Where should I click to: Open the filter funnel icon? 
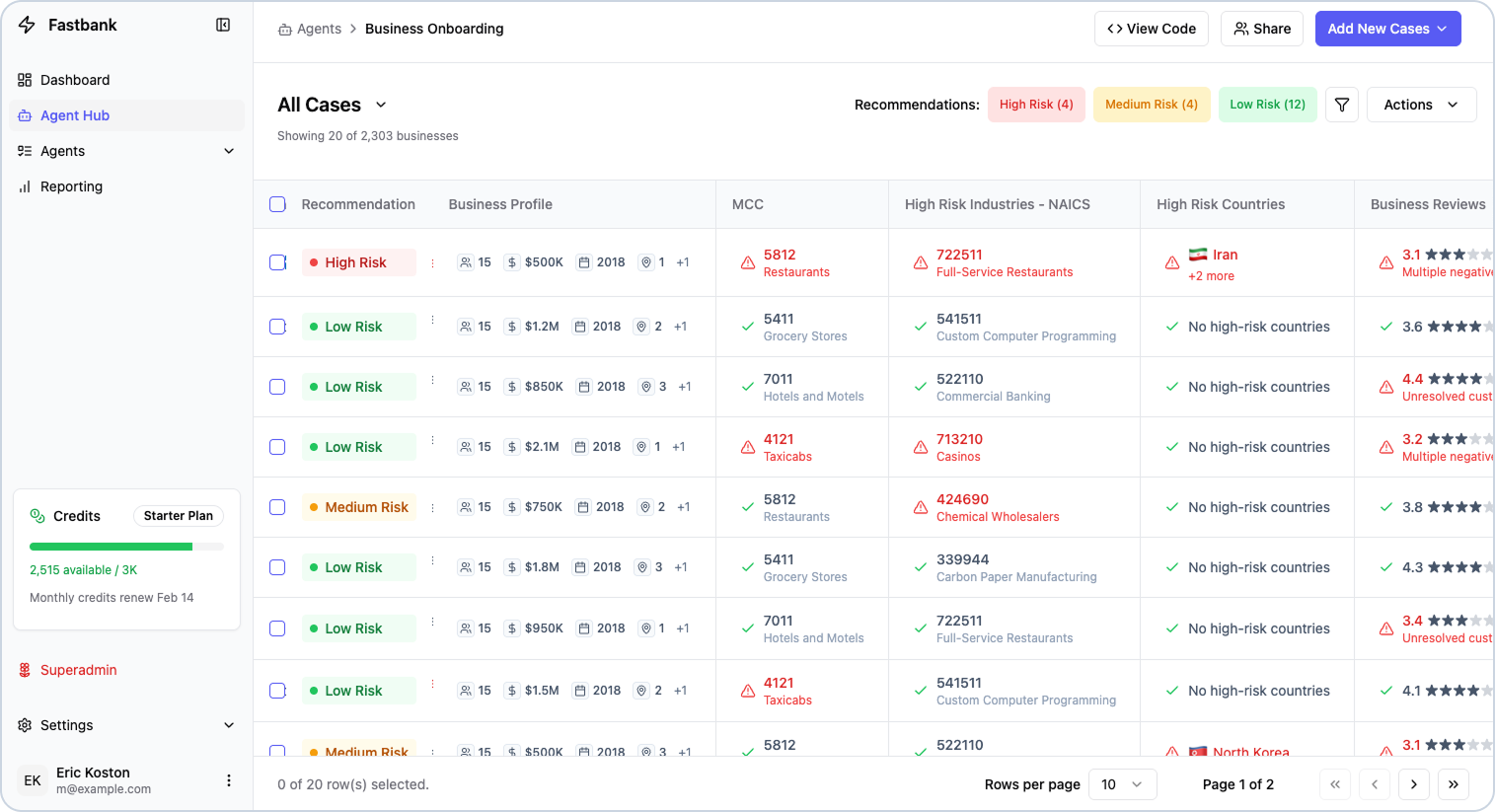1342,105
